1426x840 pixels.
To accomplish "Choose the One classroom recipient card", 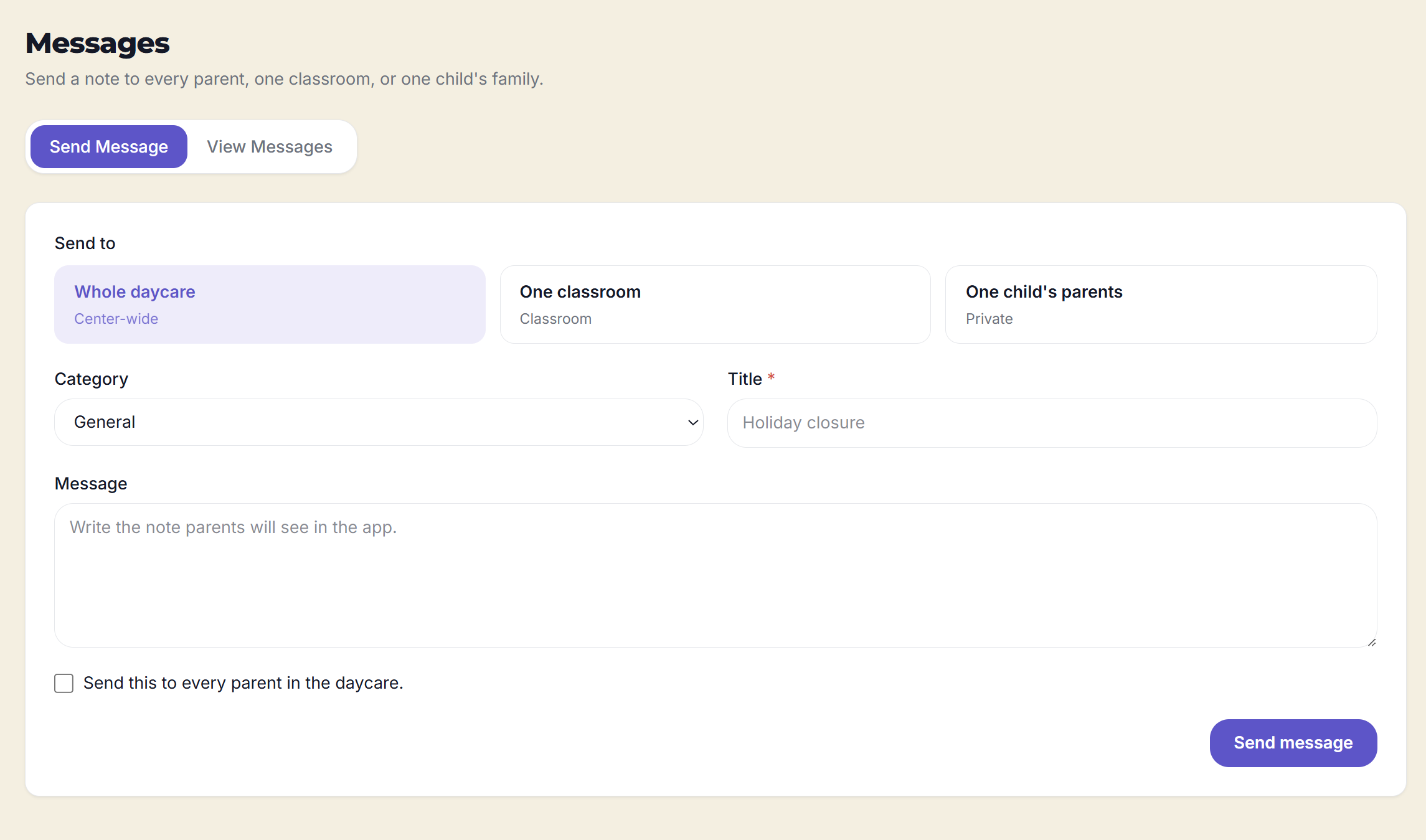I will (715, 304).
